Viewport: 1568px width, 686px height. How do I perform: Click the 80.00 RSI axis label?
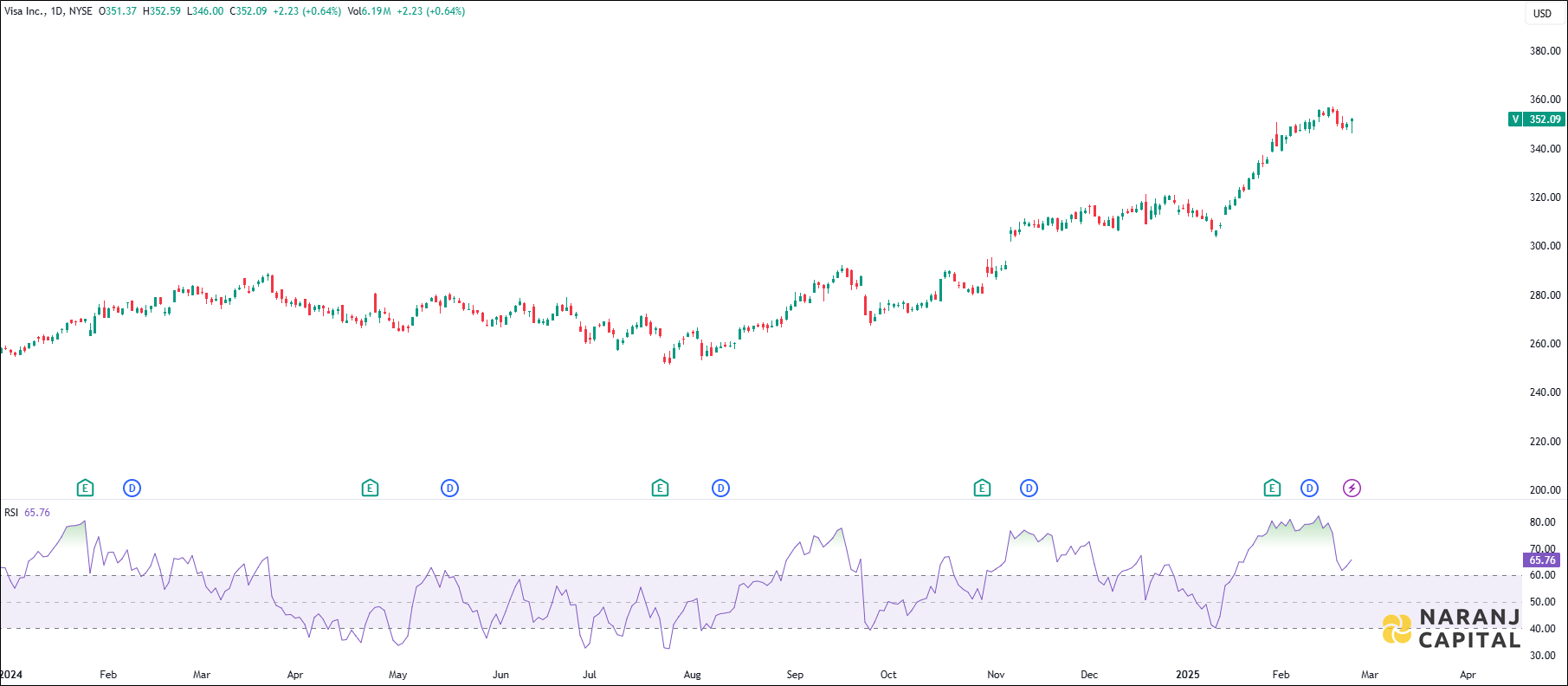coord(1542,522)
